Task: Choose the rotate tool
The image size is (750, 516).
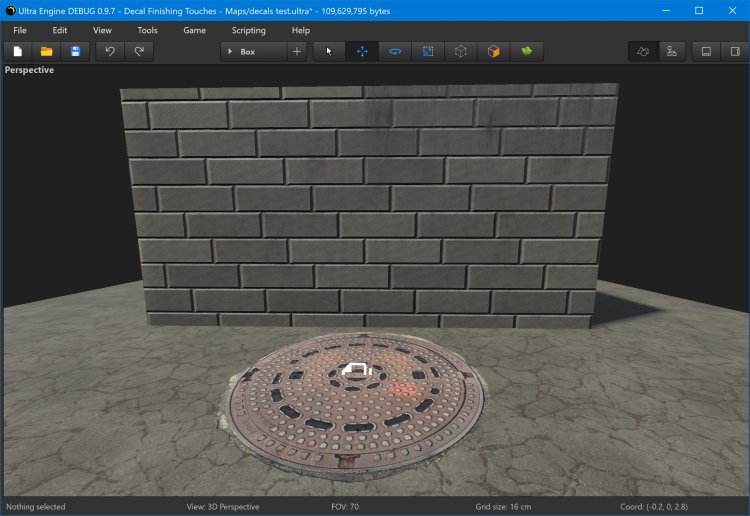Action: (395, 51)
